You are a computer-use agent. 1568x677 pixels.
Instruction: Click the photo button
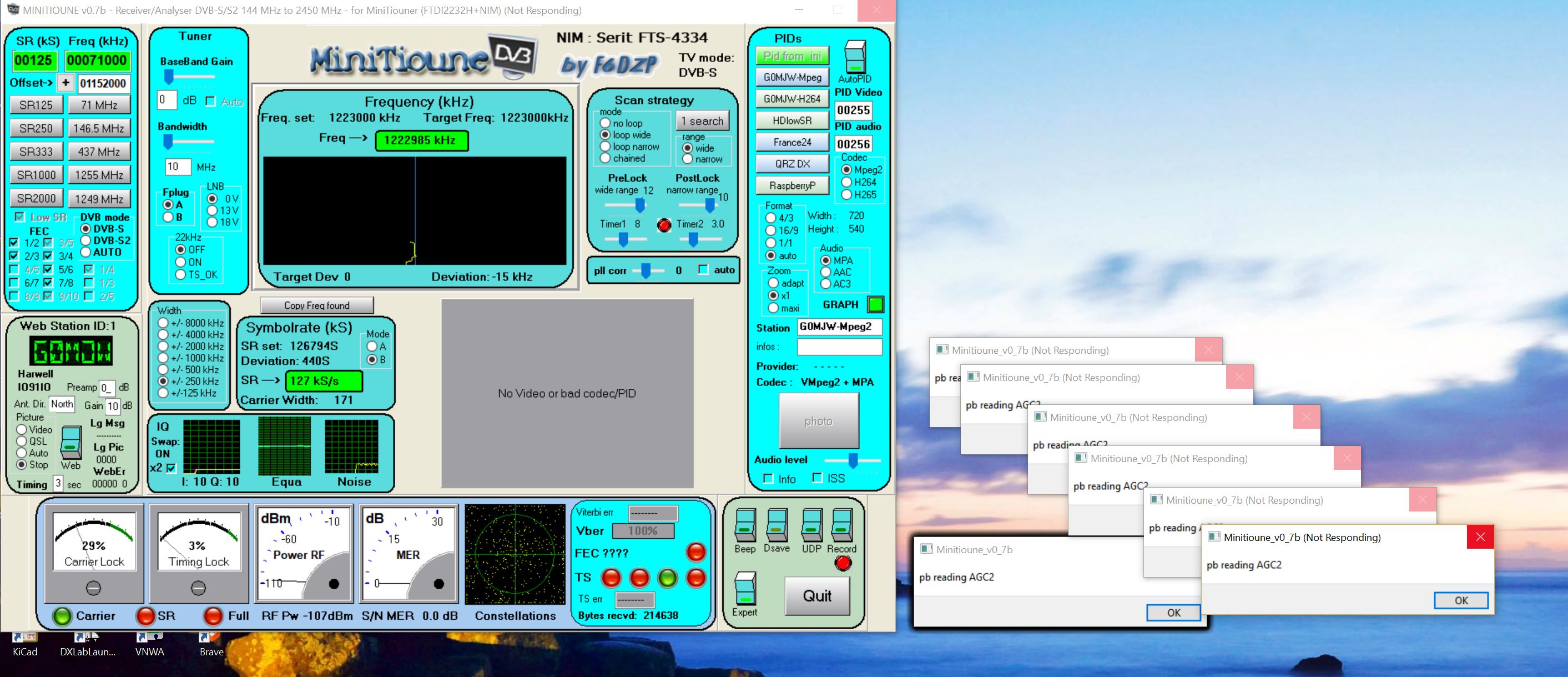pyautogui.click(x=819, y=422)
